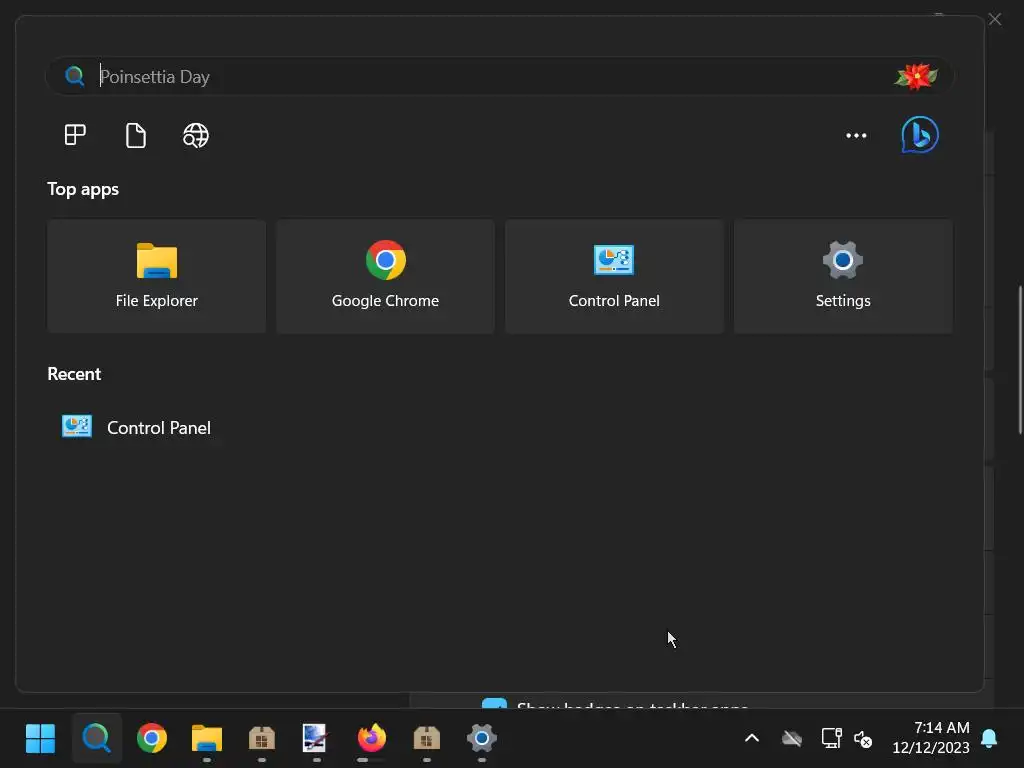Open Firefox from the taskbar
This screenshot has height=768, width=1024.
tap(372, 739)
